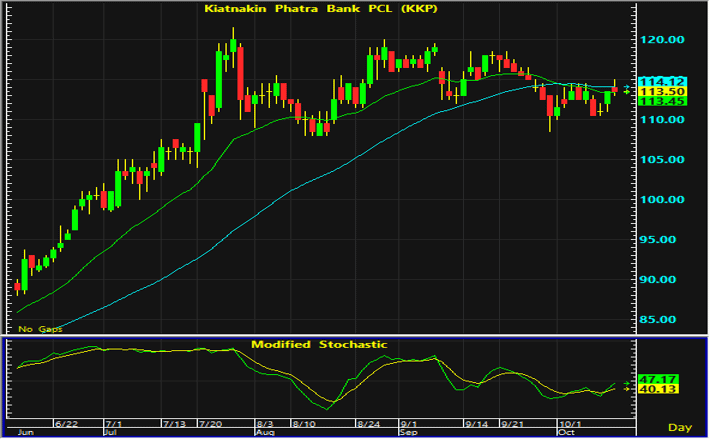Click the 110.00 price axis label
The height and width of the screenshot is (439, 710).
pos(662,120)
